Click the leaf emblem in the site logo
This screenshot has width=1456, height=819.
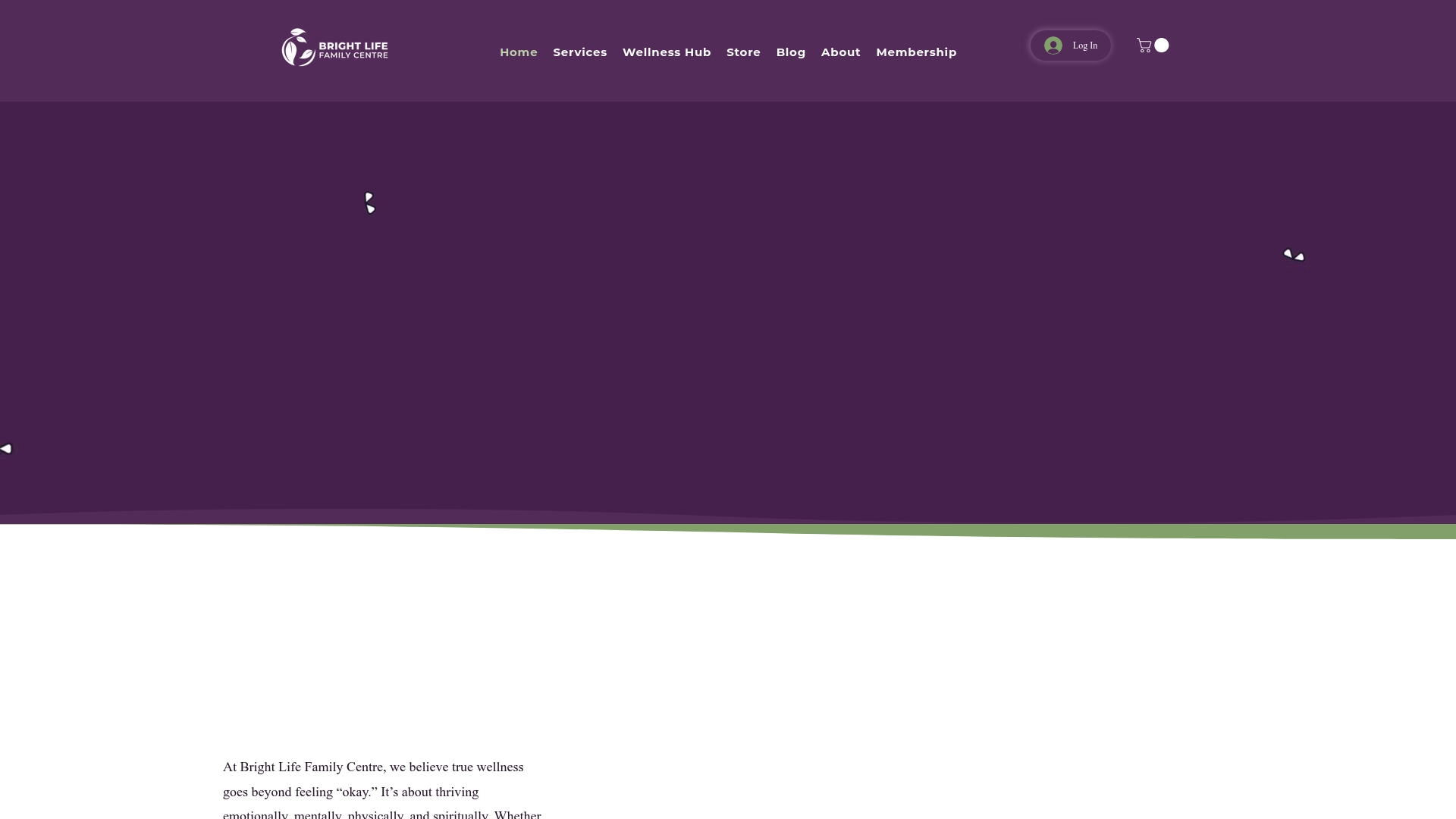point(298,47)
